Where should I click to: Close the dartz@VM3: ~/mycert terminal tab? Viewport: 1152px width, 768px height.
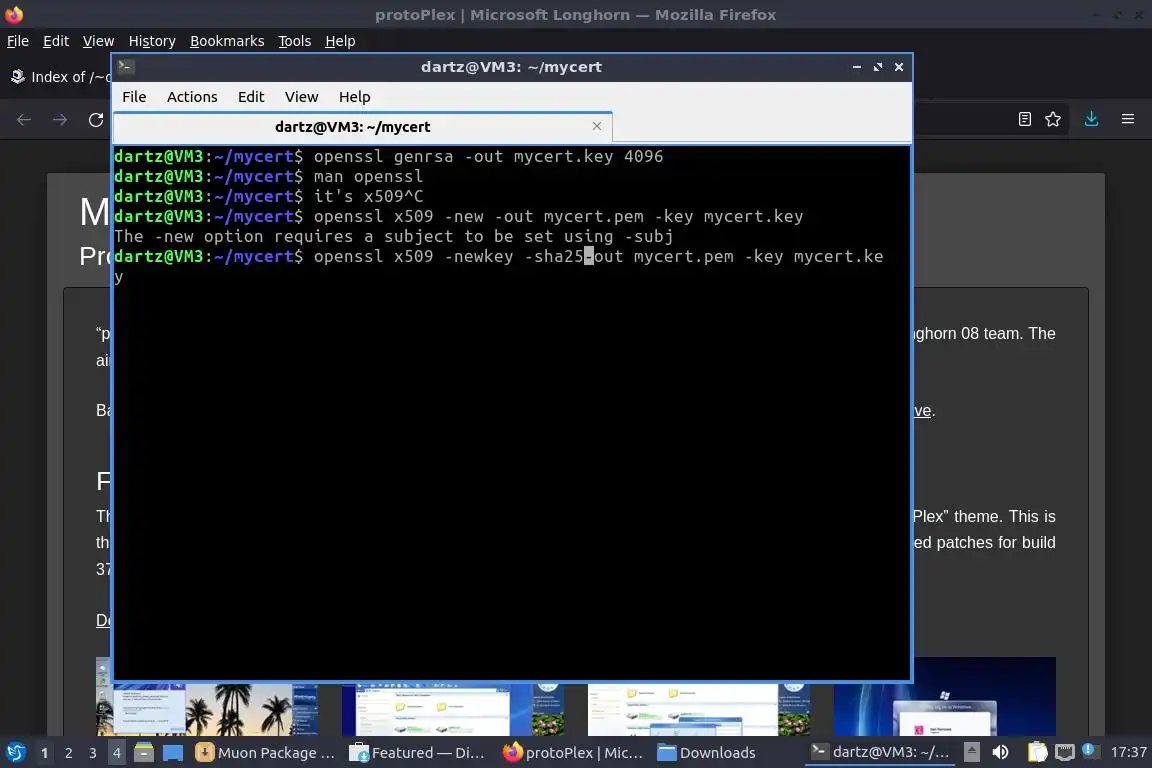pos(597,126)
